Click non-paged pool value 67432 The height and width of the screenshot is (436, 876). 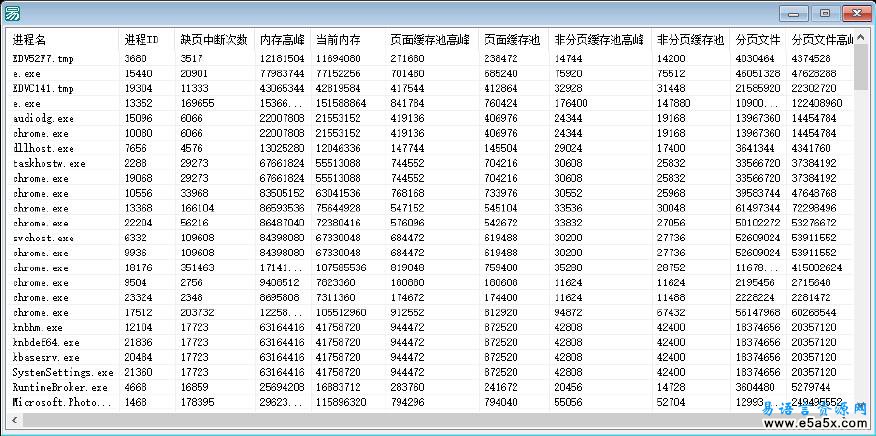point(671,312)
